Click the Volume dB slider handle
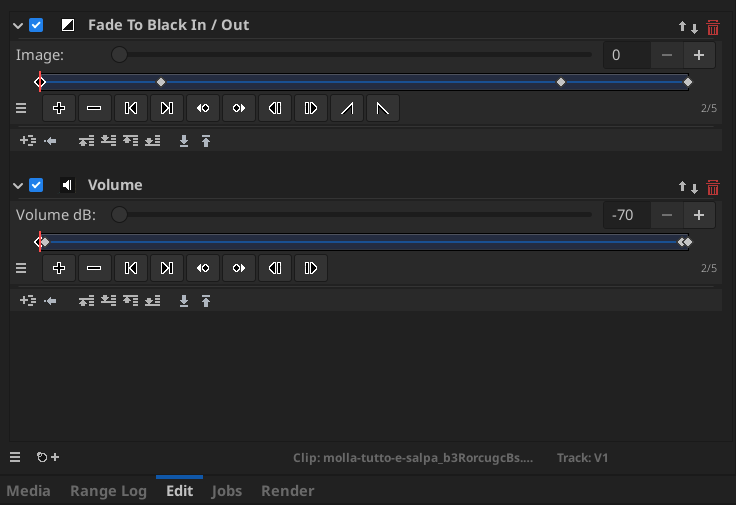 click(x=119, y=214)
